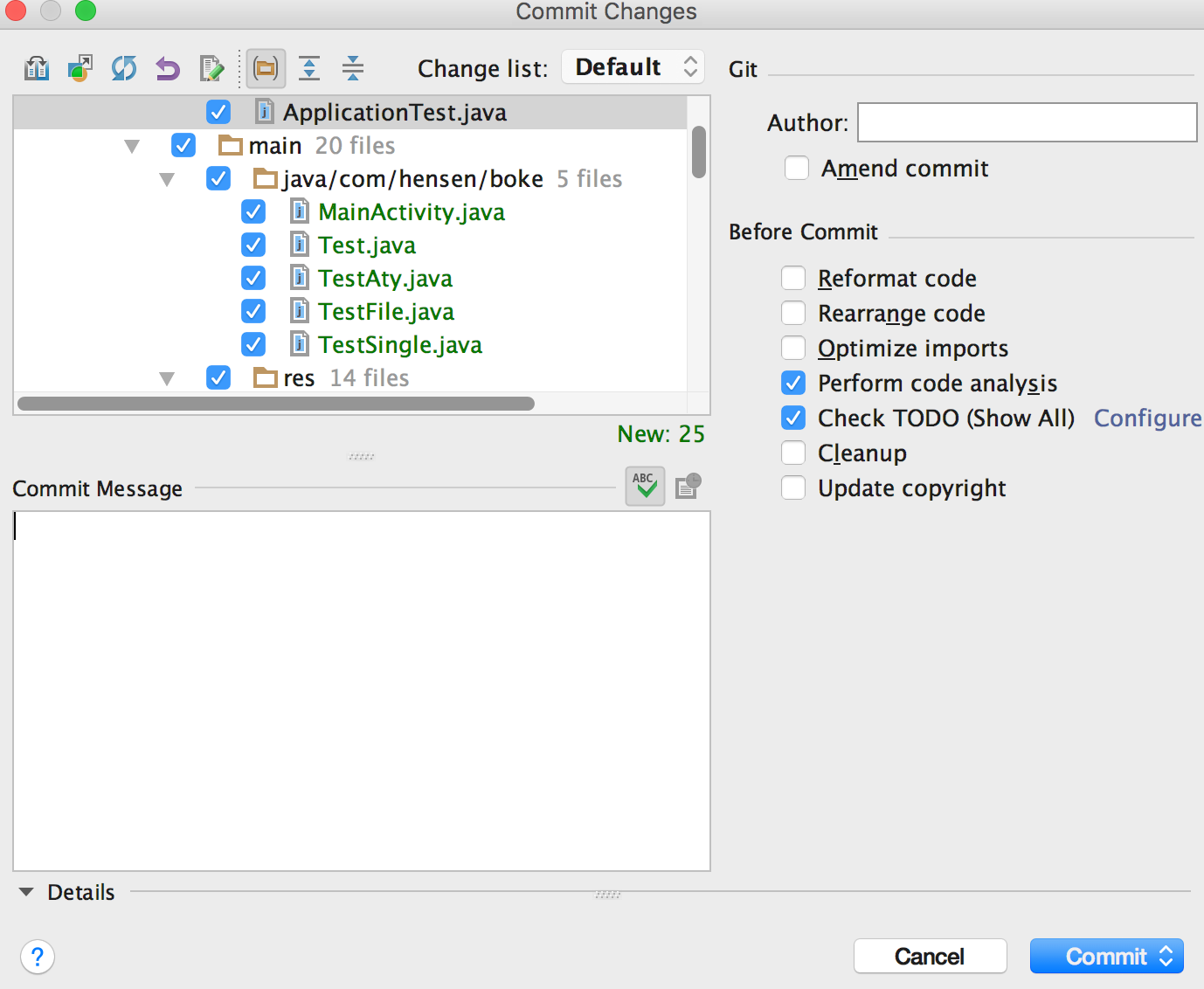This screenshot has width=1204, height=989.
Task: Click the Author input field
Action: [x=1028, y=122]
